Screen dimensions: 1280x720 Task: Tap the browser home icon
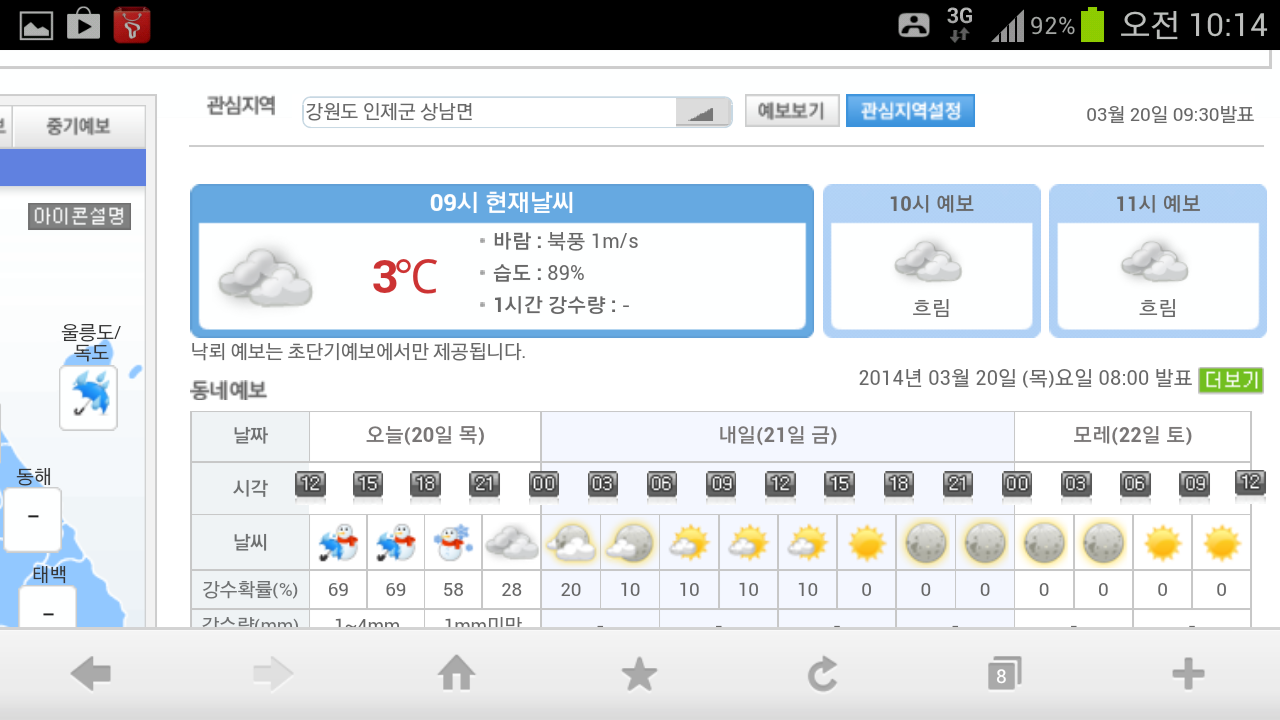tap(456, 675)
